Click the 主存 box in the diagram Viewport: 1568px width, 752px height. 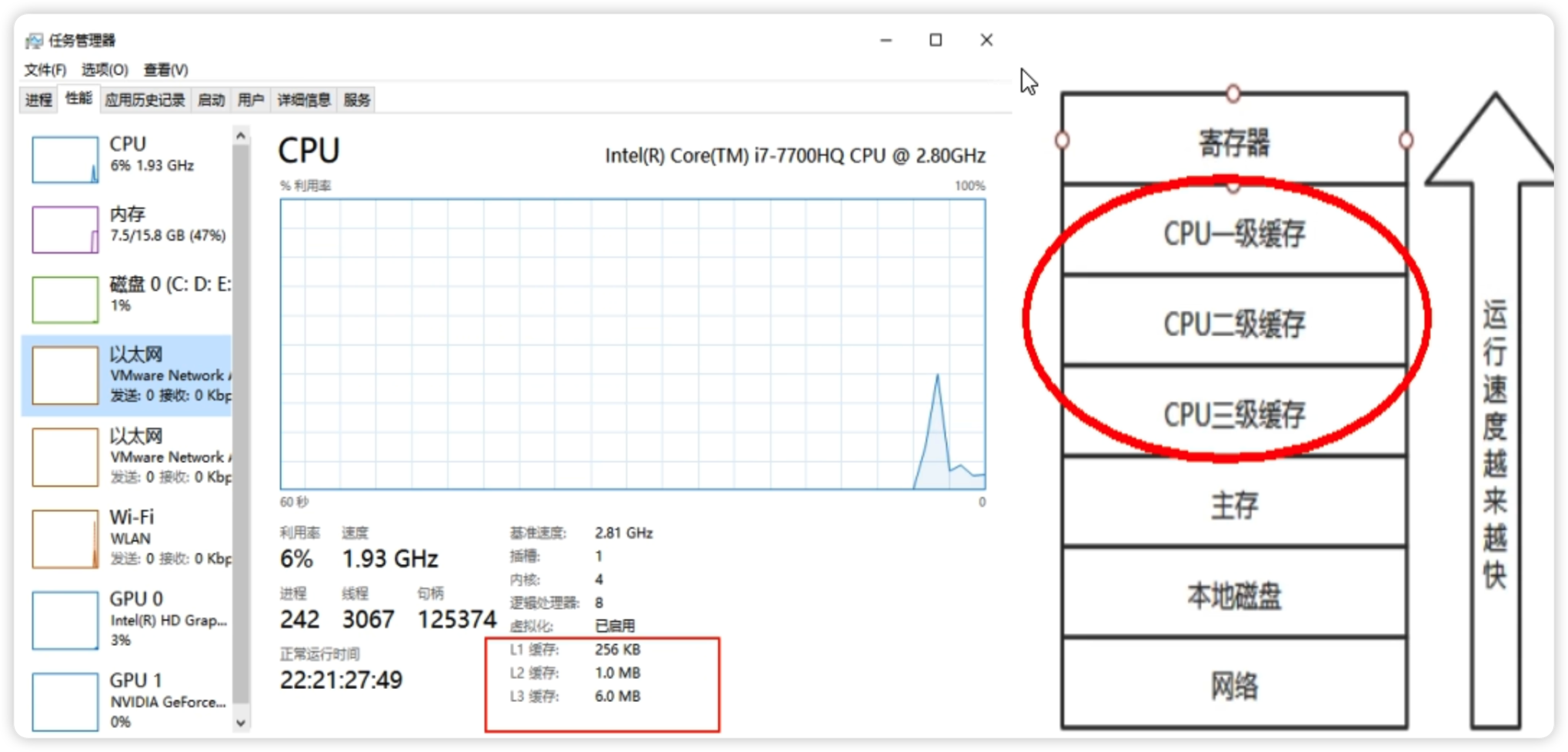pyautogui.click(x=1234, y=501)
